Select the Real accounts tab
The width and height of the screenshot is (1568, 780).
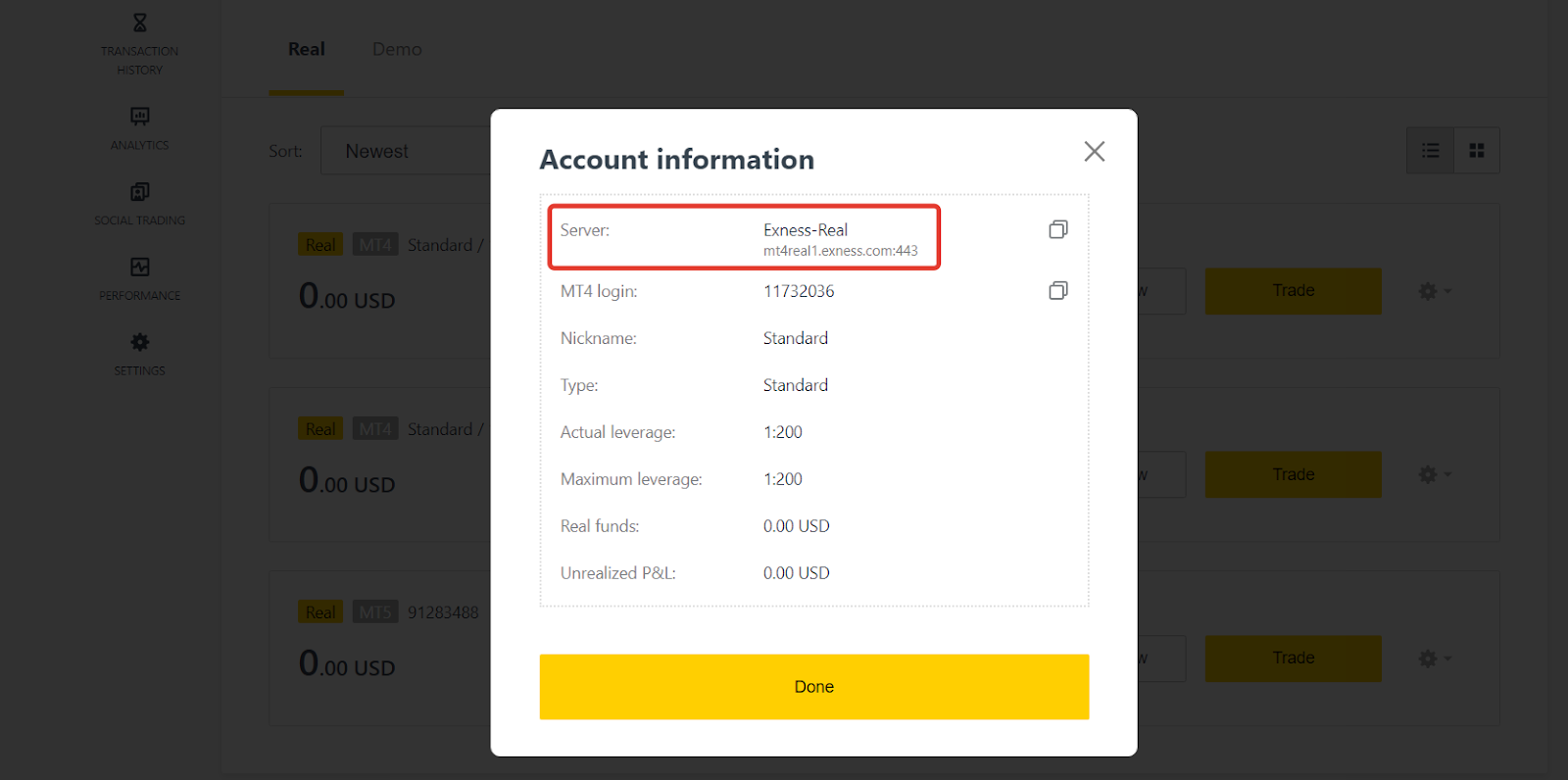[306, 49]
